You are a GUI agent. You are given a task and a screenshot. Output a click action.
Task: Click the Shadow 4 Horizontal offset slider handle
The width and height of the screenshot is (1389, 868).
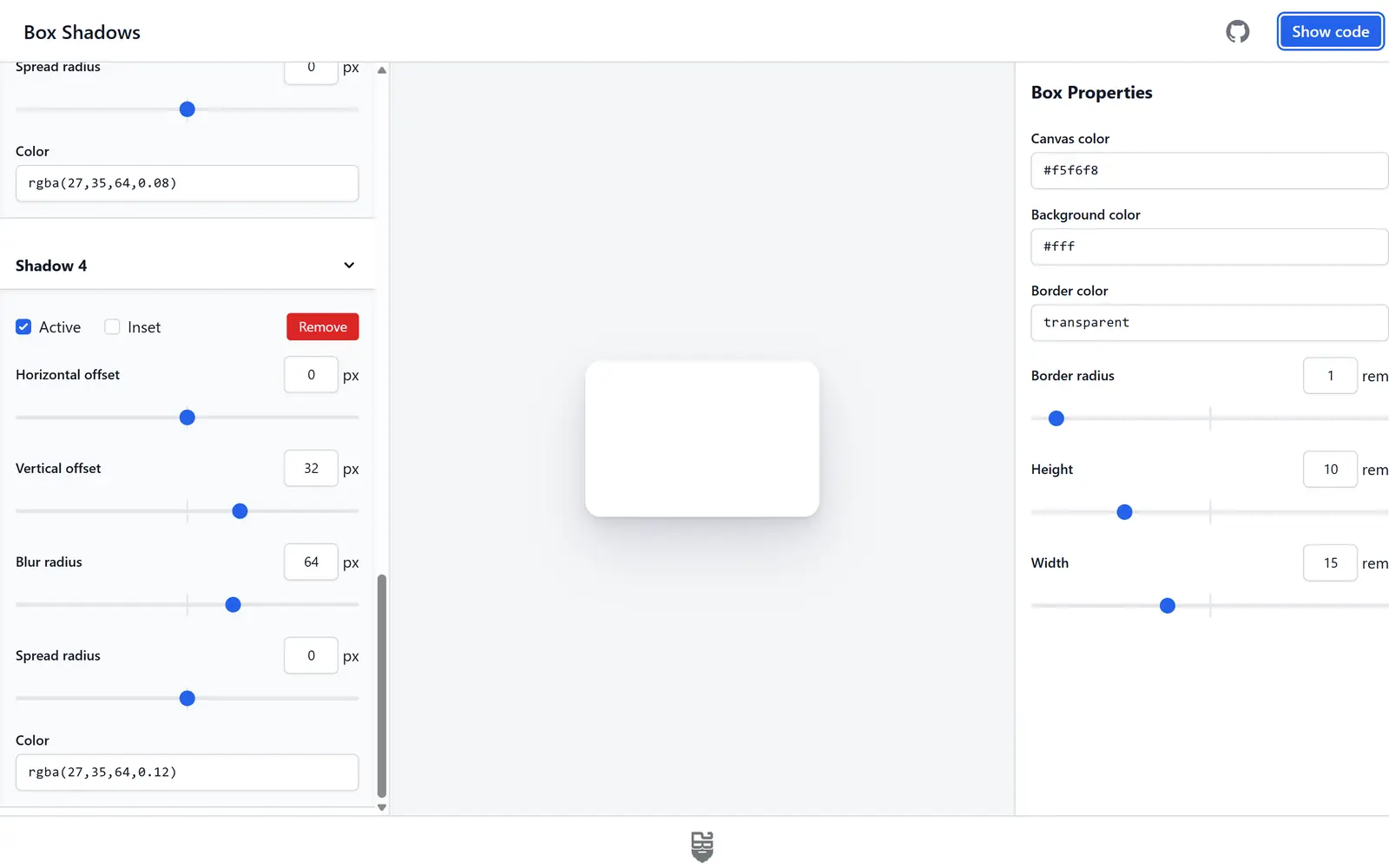[x=187, y=418]
